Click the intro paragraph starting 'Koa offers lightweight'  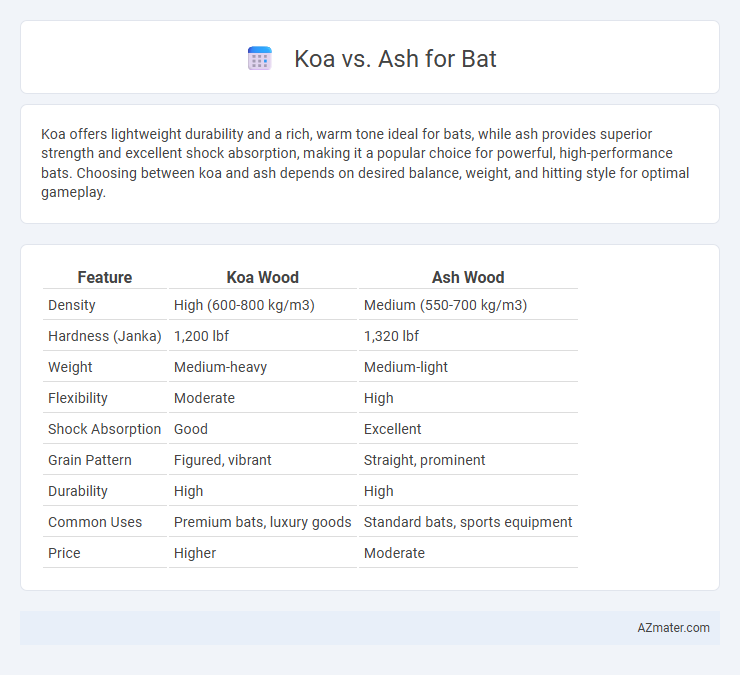coord(365,163)
